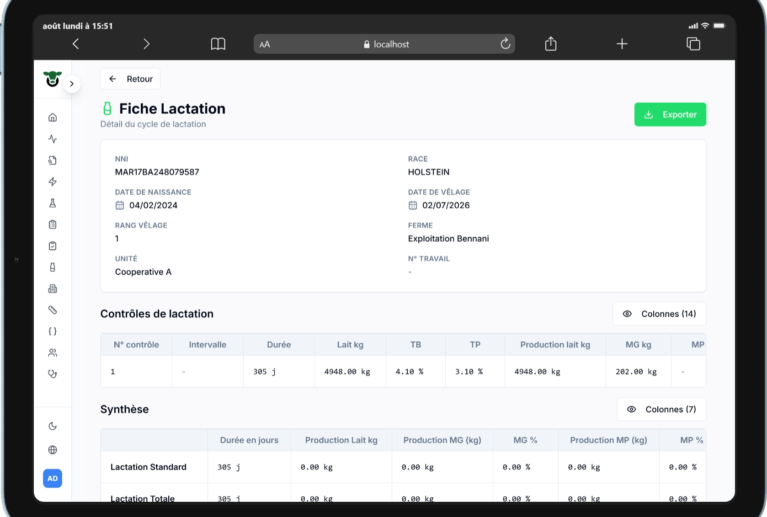Click the 202.00 kg MG cell
The image size is (767, 517).
pos(636,372)
